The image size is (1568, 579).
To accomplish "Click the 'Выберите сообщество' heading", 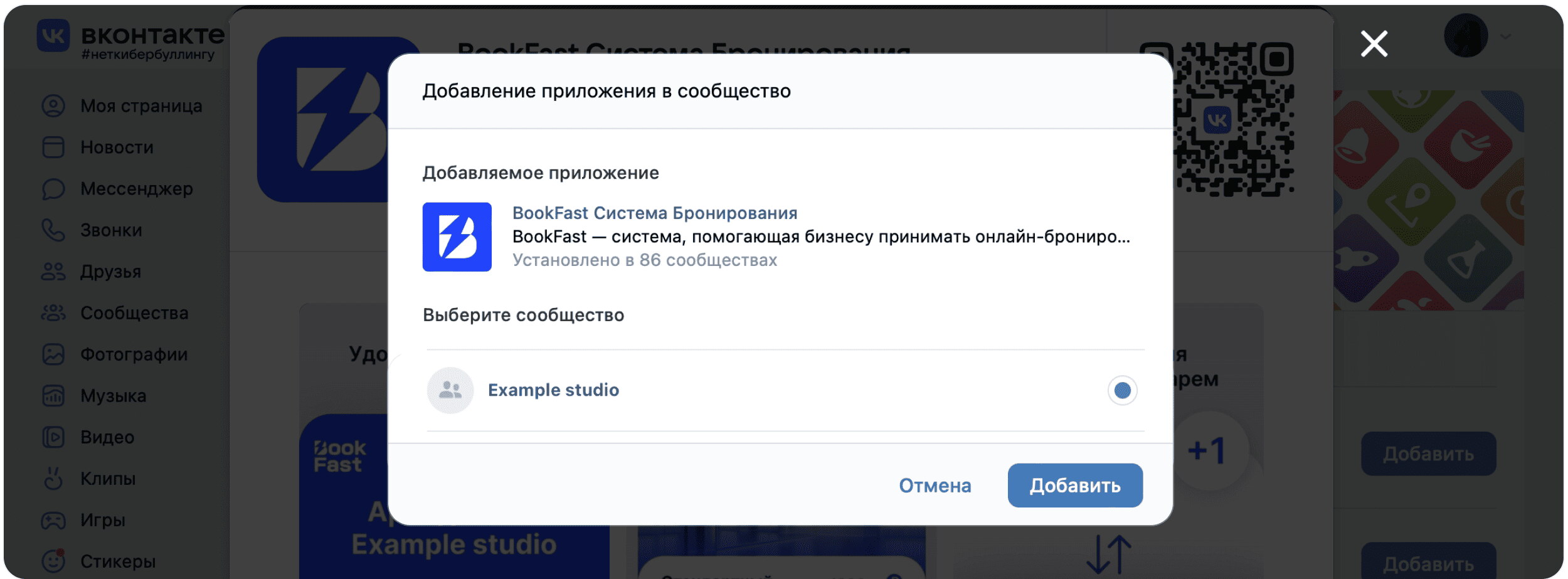I will [524, 315].
